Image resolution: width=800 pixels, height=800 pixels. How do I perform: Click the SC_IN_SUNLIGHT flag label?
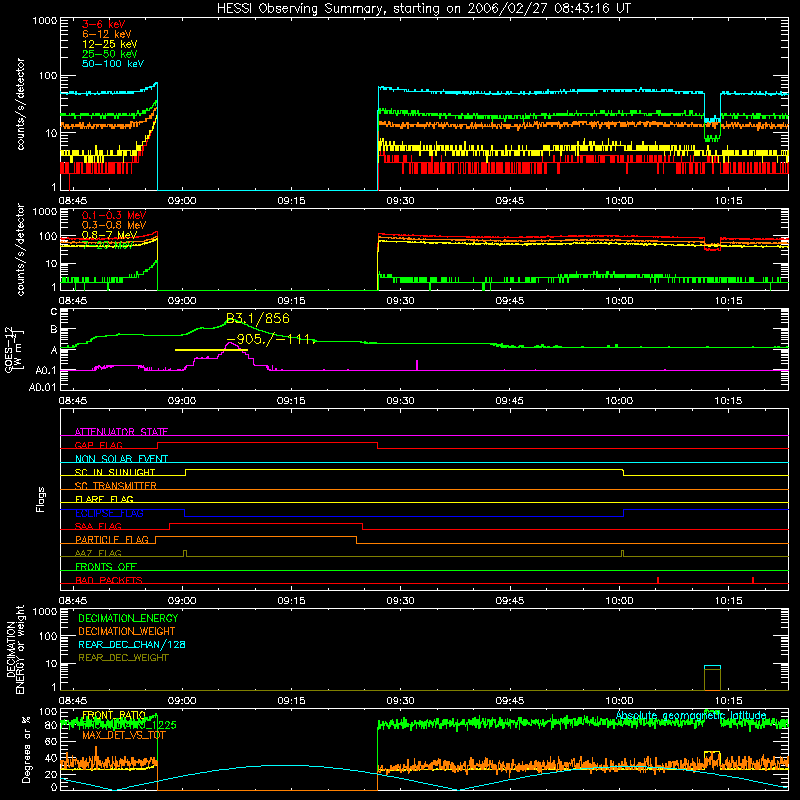(115, 472)
